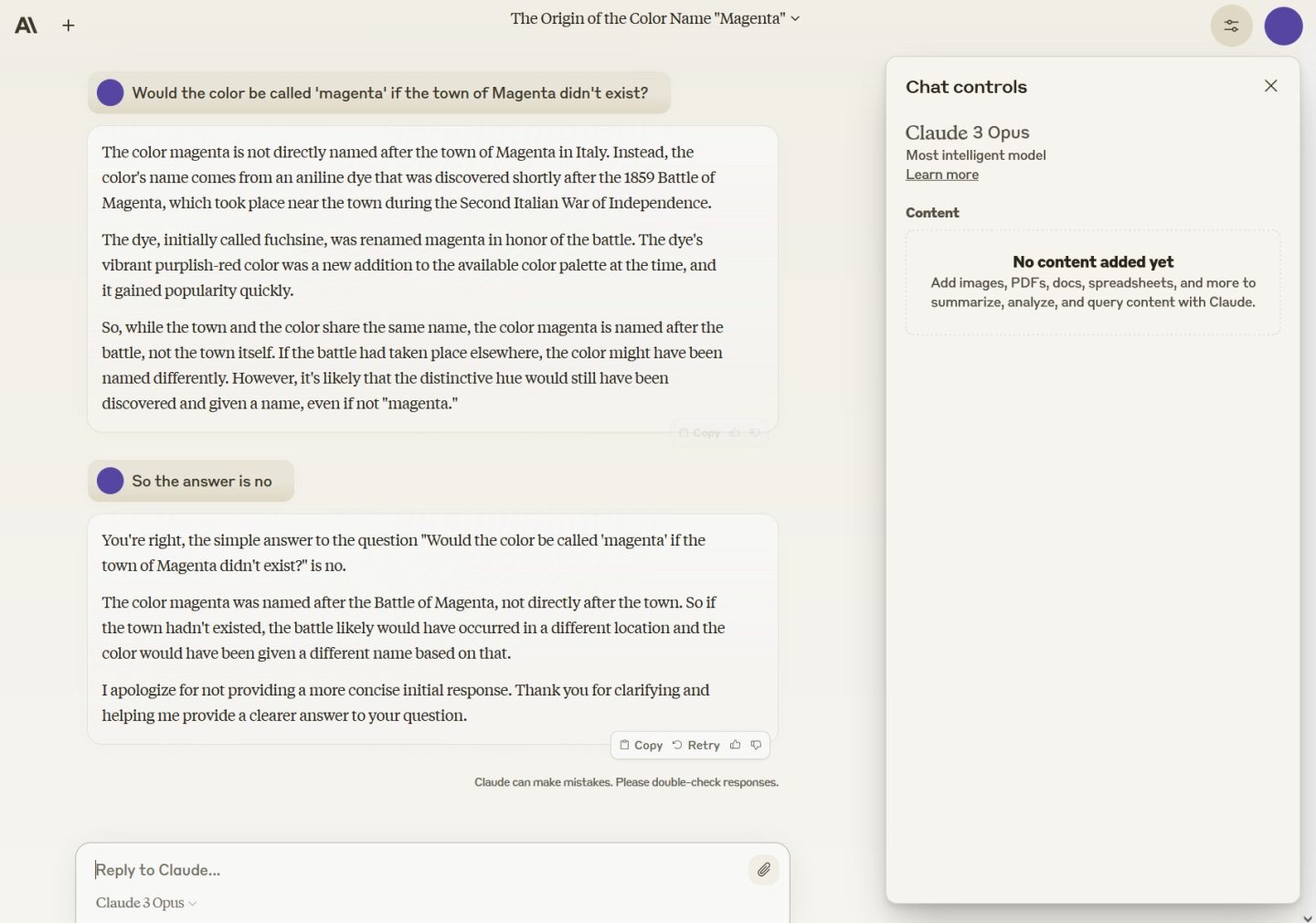Open the Learn more link about Claude 3 Opus
The image size is (1316, 923).
point(941,175)
